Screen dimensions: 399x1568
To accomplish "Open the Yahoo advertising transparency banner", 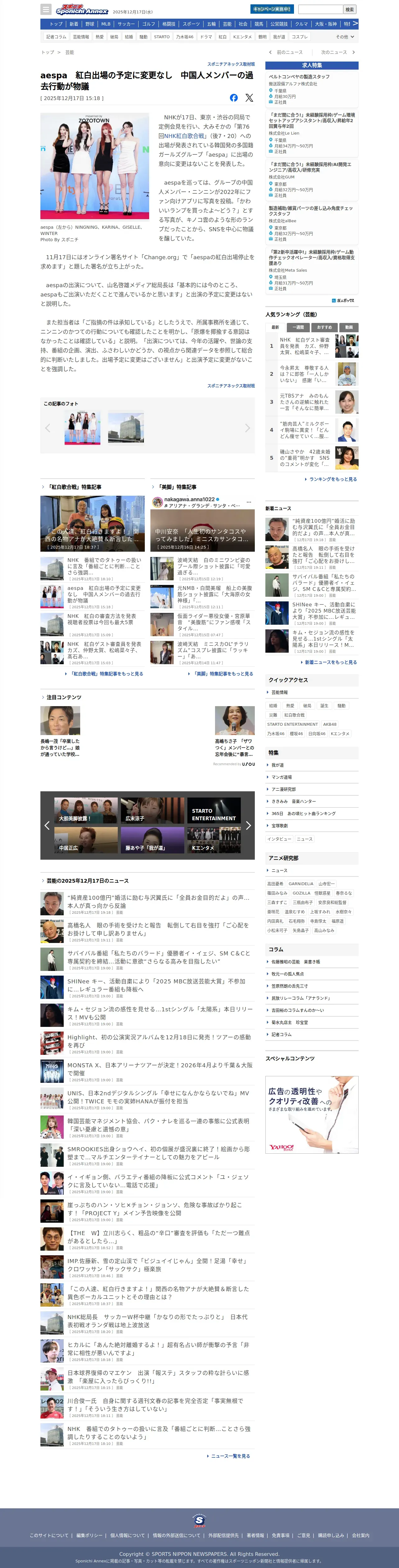I will click(x=312, y=1115).
